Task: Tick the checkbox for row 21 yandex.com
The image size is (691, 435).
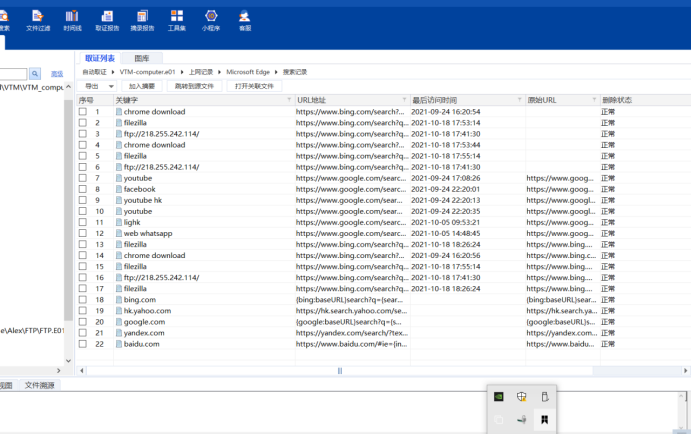Action: (x=82, y=333)
